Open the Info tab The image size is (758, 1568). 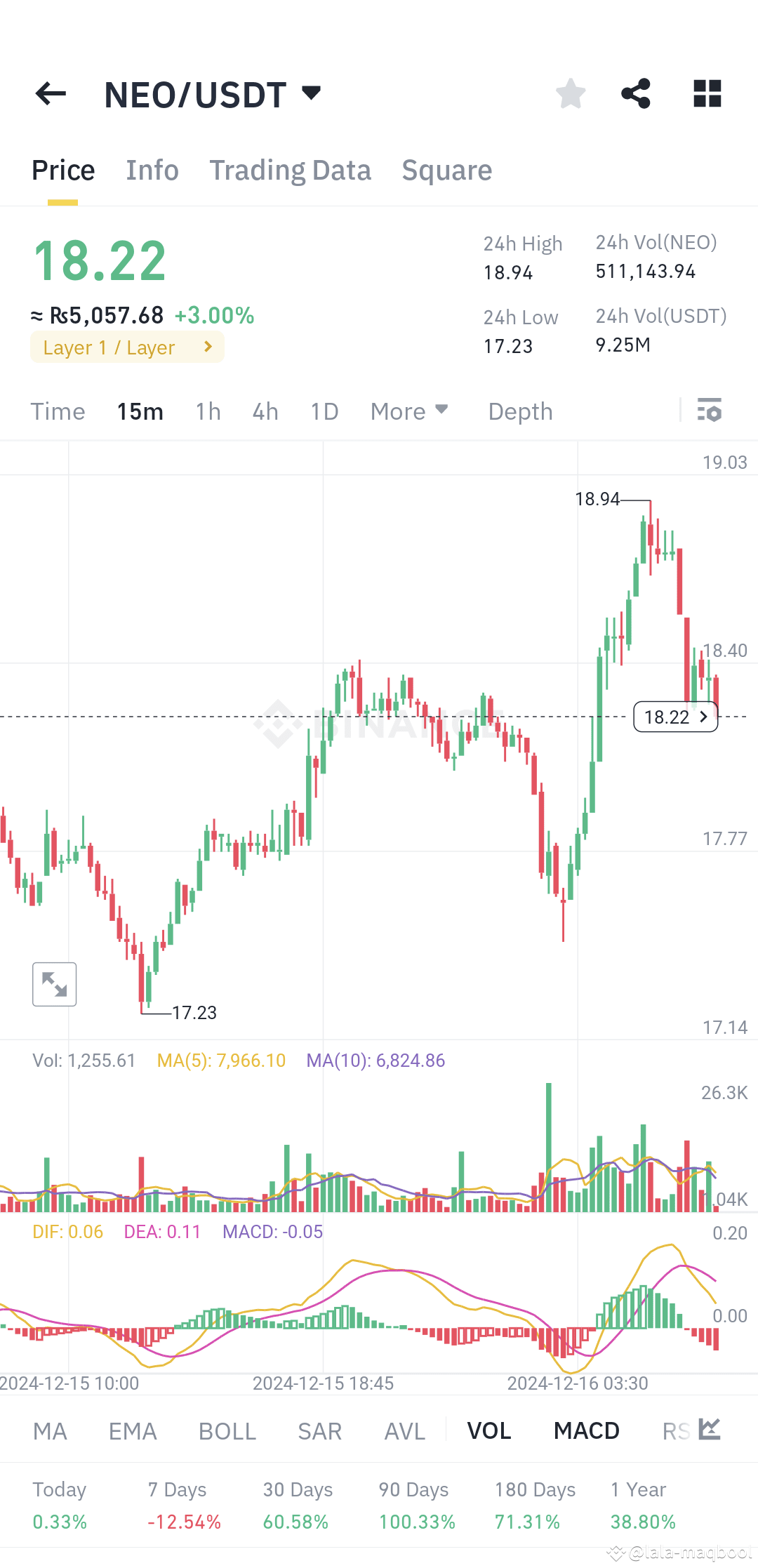click(152, 170)
